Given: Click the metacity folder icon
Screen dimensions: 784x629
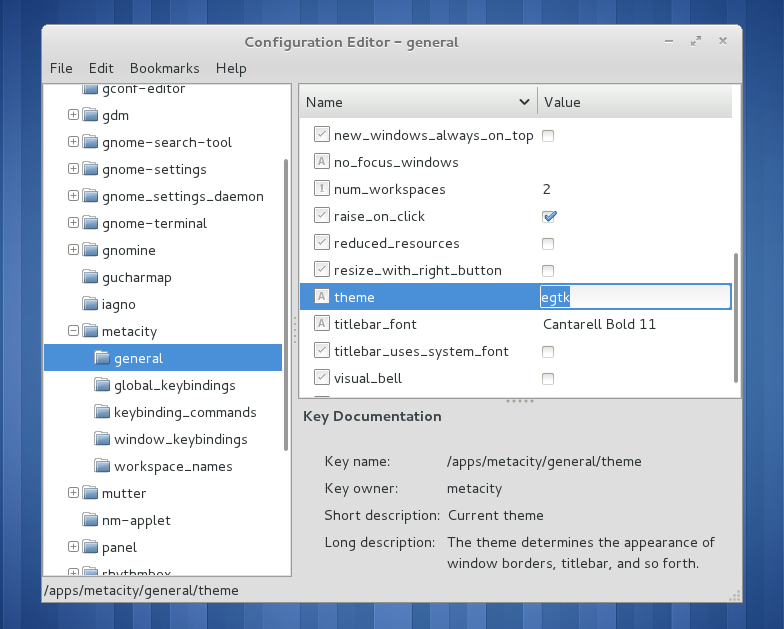Looking at the screenshot, I should point(90,331).
